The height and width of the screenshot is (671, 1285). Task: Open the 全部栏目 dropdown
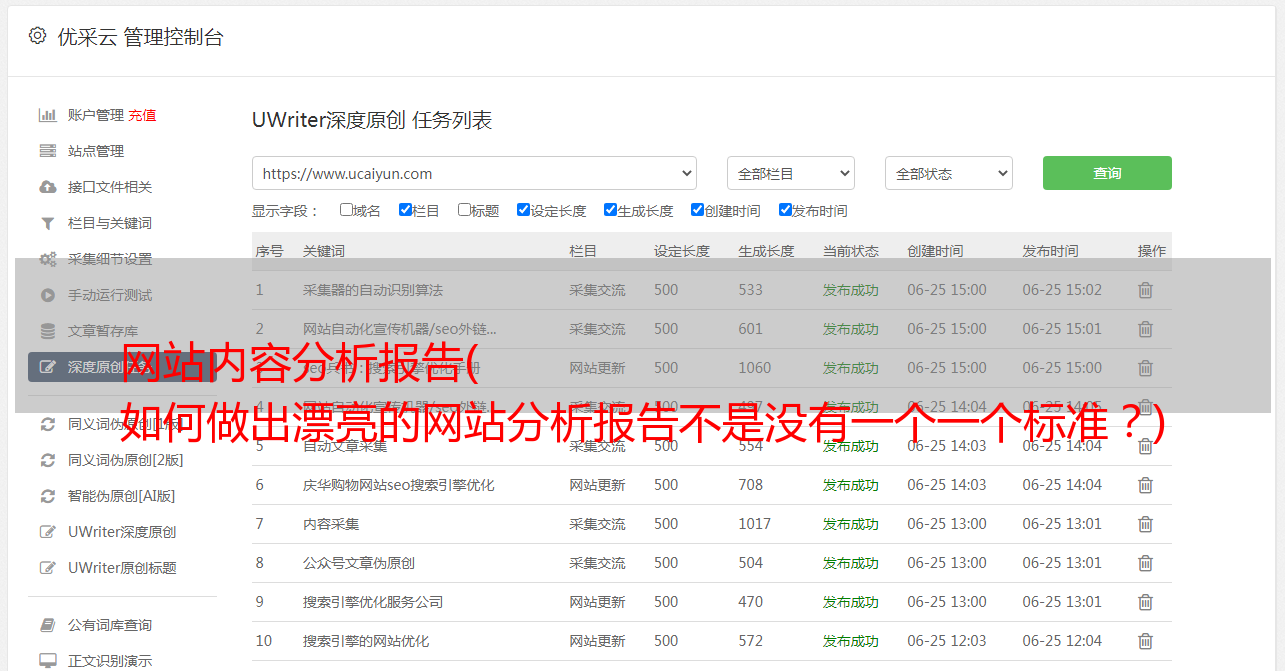[x=791, y=173]
